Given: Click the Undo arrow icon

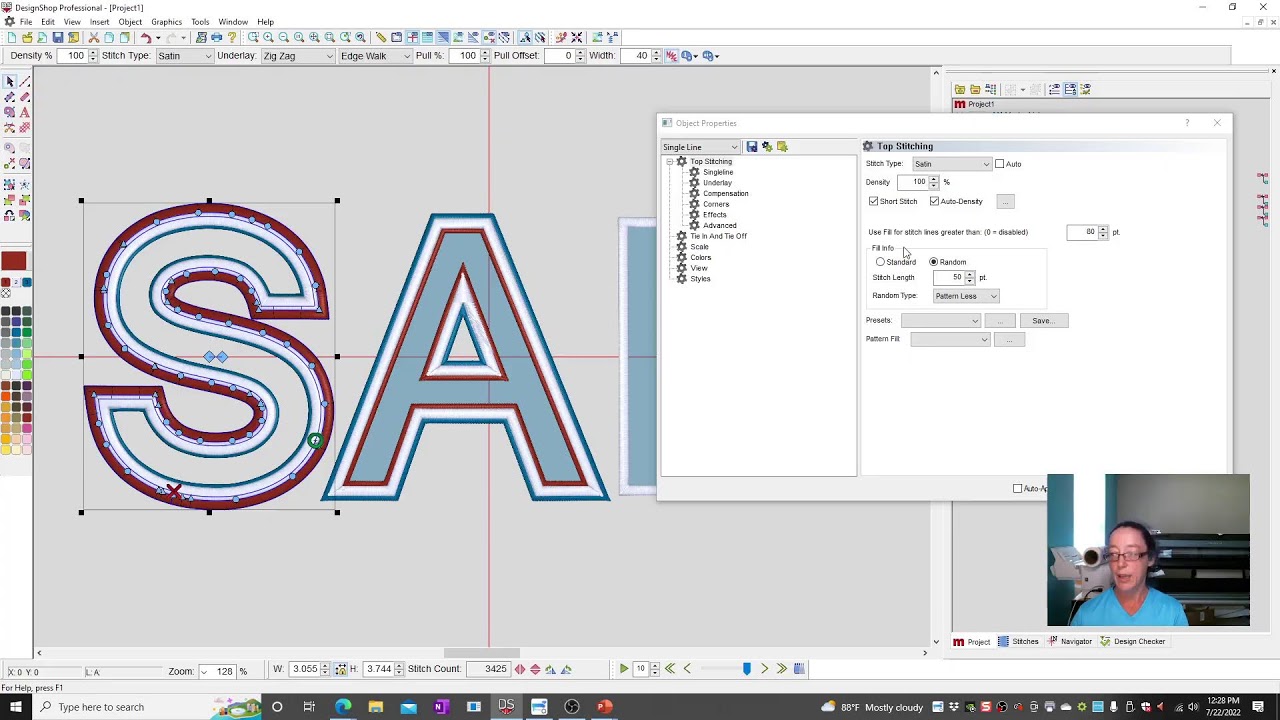Looking at the screenshot, I should [146, 37].
